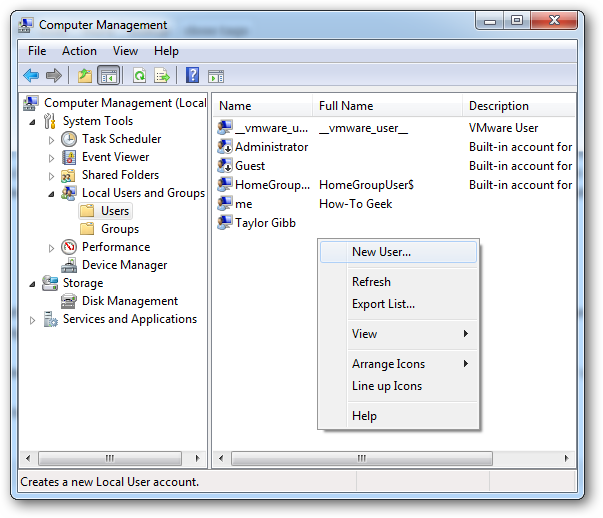Expand the Shared Folders node arrow
This screenshot has height=518, width=603.
tap(51, 176)
